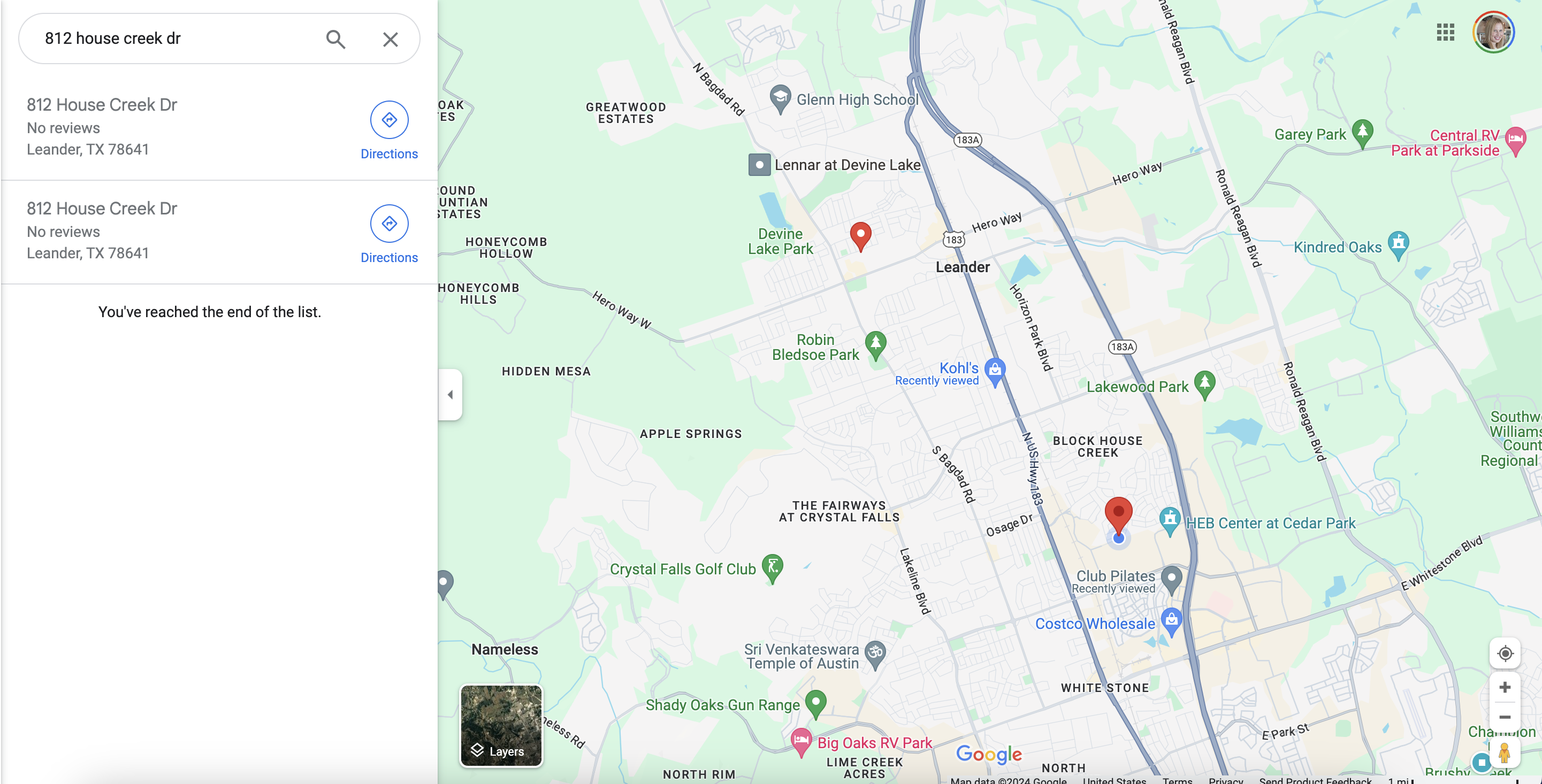
Task: Select the second 812 House Creek Dr result
Action: coord(180,230)
